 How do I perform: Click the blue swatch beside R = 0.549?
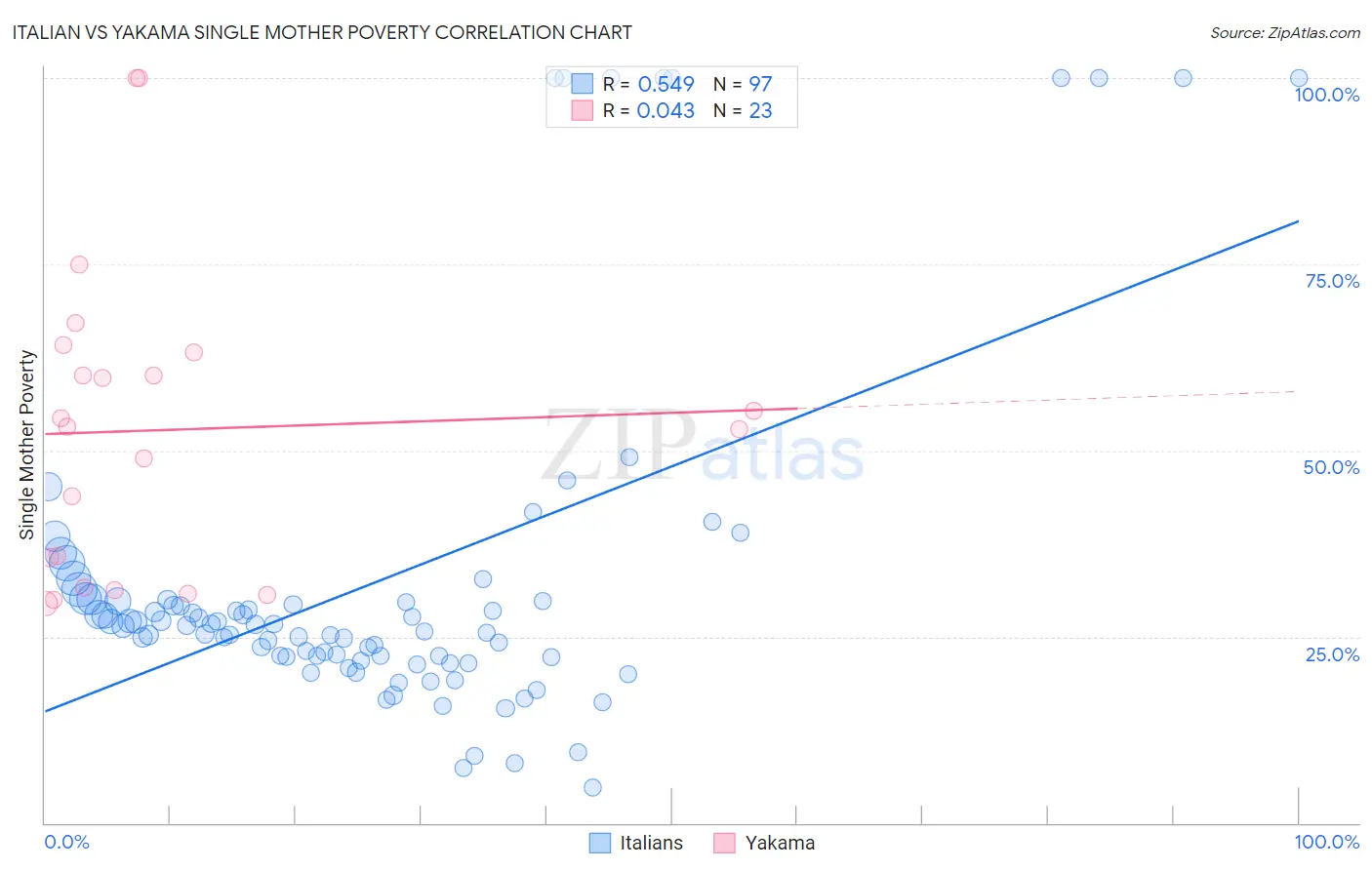(x=583, y=84)
